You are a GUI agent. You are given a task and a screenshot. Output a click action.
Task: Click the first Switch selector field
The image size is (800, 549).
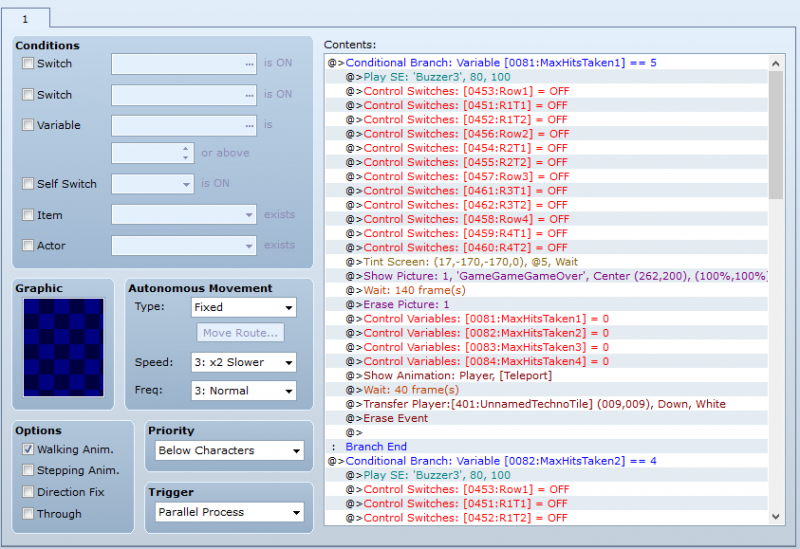pyautogui.click(x=184, y=64)
